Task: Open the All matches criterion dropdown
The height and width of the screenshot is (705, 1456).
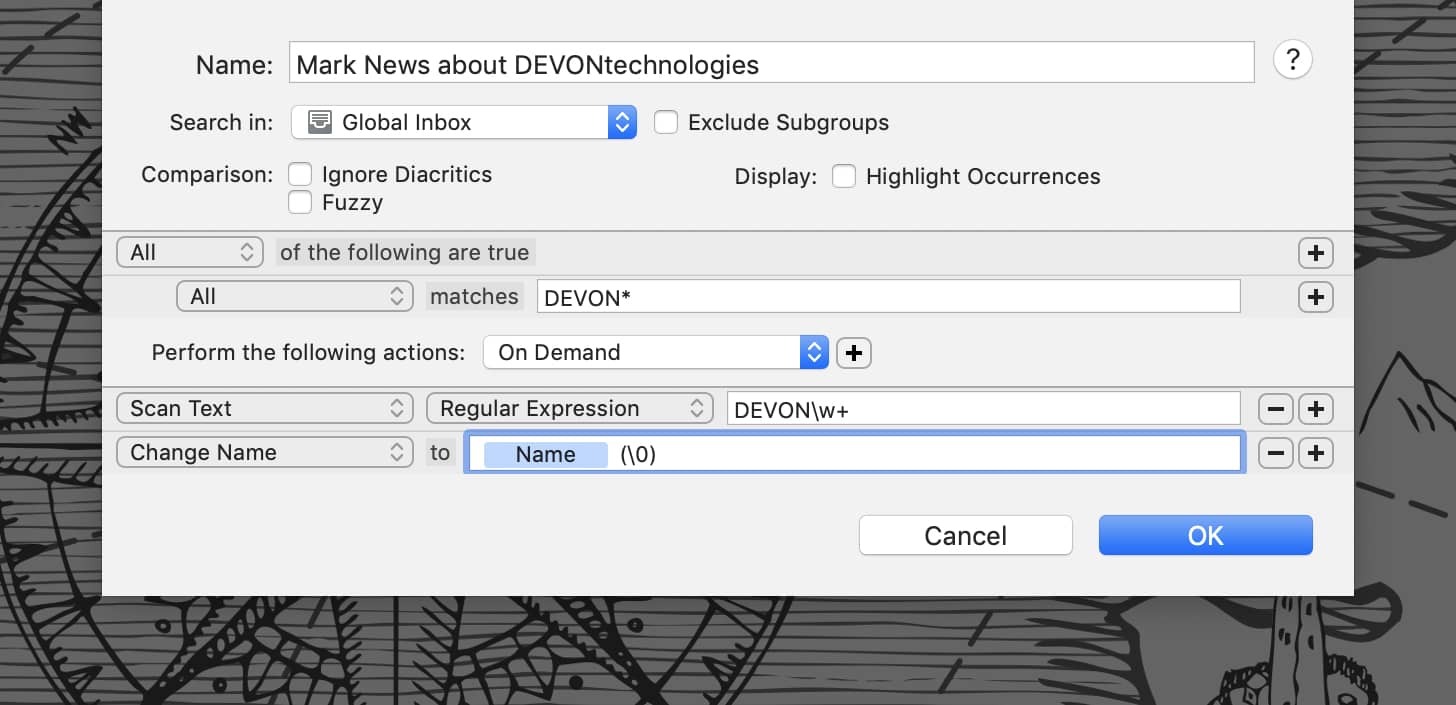Action: point(295,297)
